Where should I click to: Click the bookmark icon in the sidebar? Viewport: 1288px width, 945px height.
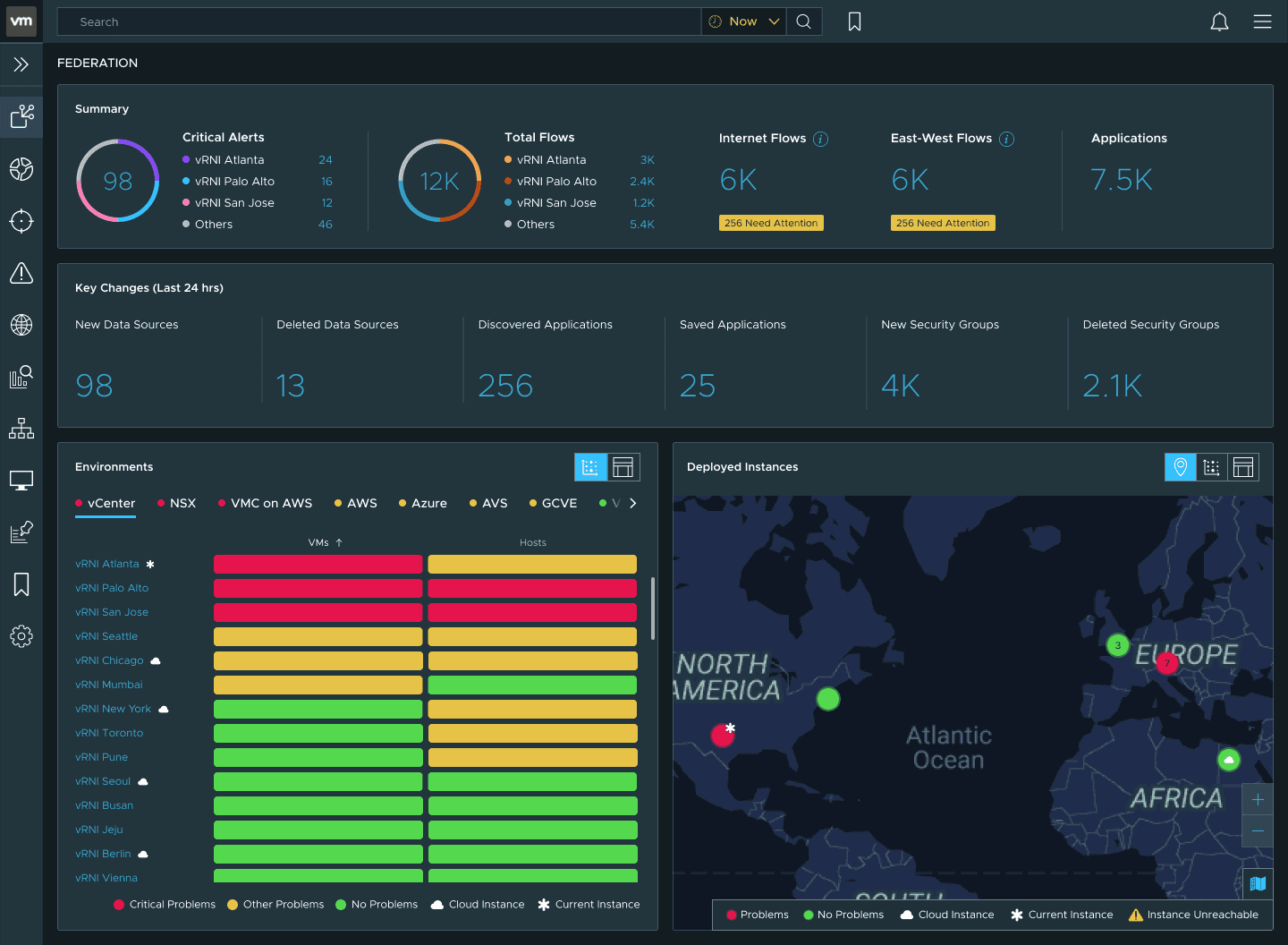point(21,584)
